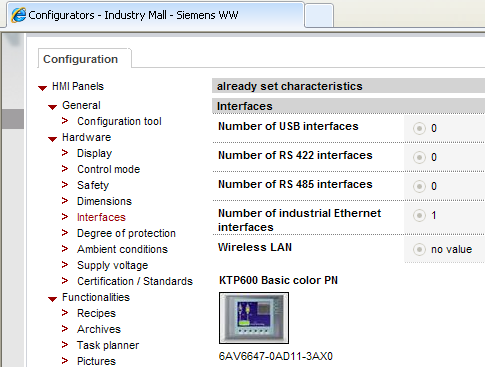Click the General tree label

tap(81, 105)
